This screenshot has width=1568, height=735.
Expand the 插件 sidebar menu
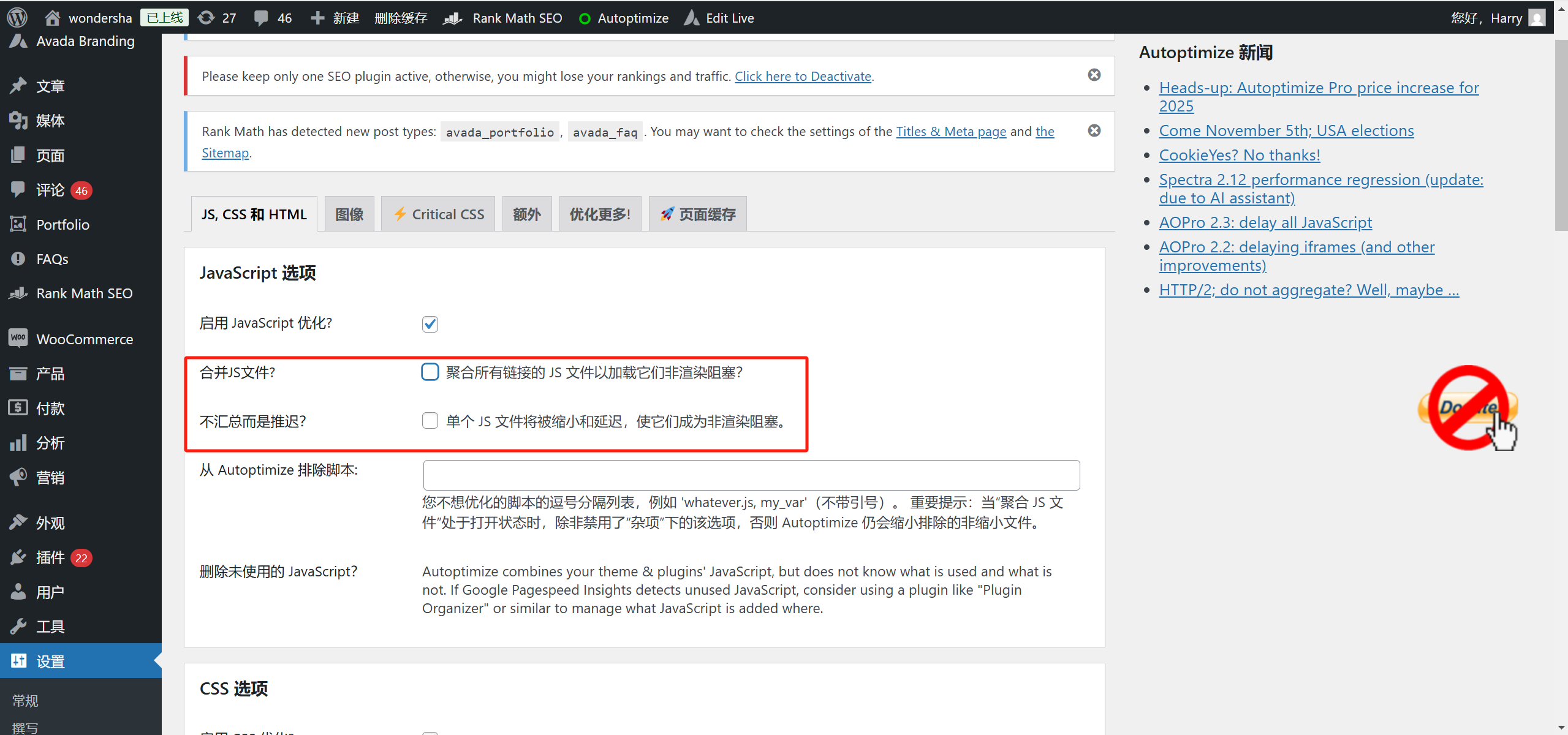[49, 557]
